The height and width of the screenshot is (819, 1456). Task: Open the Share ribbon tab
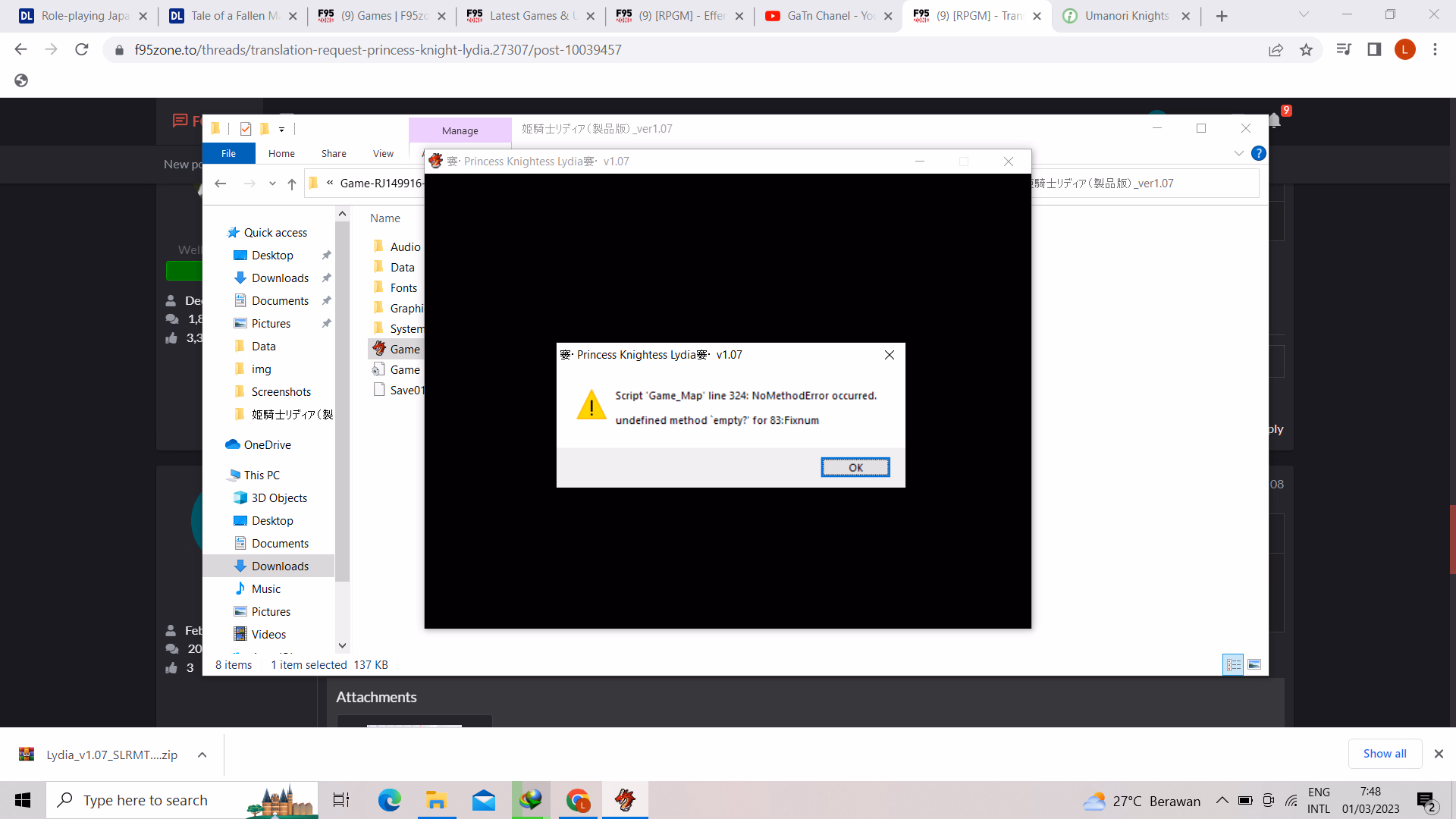point(334,153)
